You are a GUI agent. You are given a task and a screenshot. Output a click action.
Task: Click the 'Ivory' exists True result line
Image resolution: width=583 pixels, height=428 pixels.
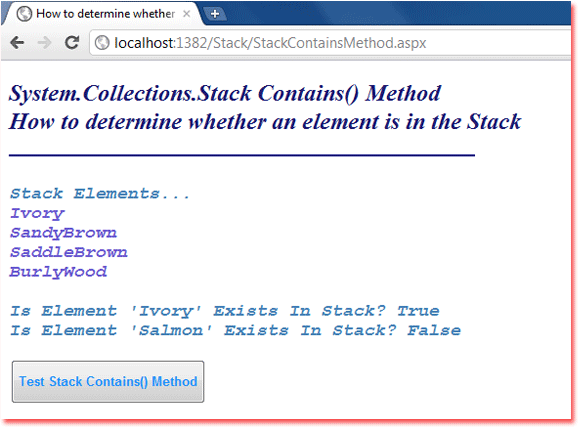pyautogui.click(x=225, y=311)
